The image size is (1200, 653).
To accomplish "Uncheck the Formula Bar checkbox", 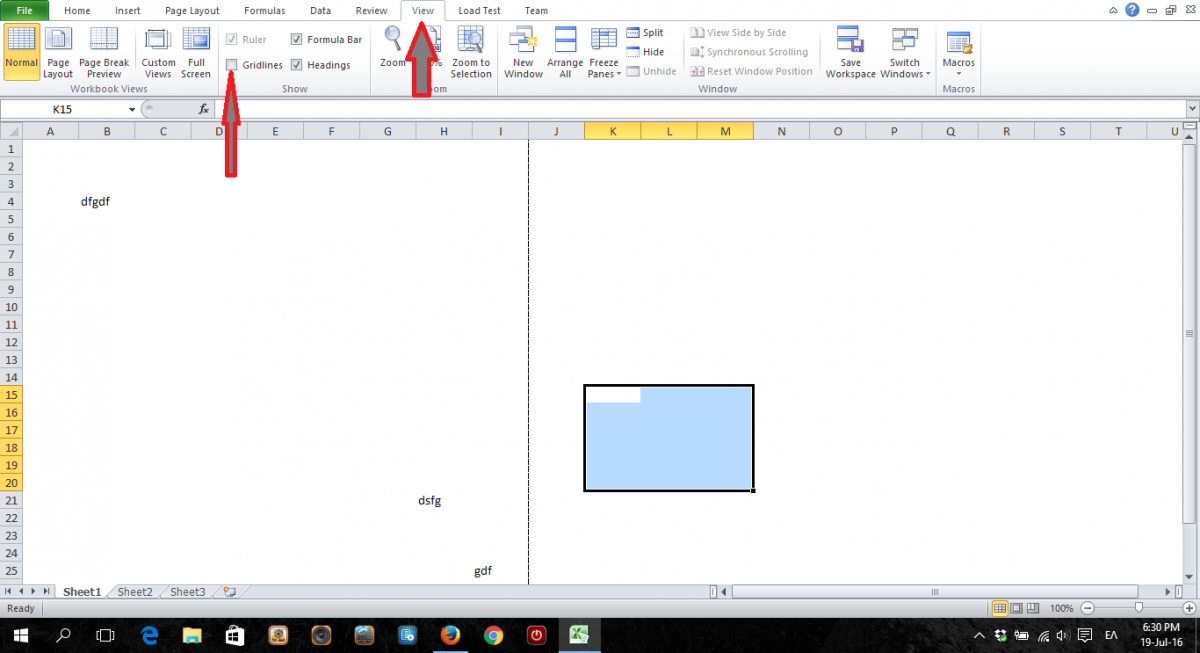I will pyautogui.click(x=297, y=40).
